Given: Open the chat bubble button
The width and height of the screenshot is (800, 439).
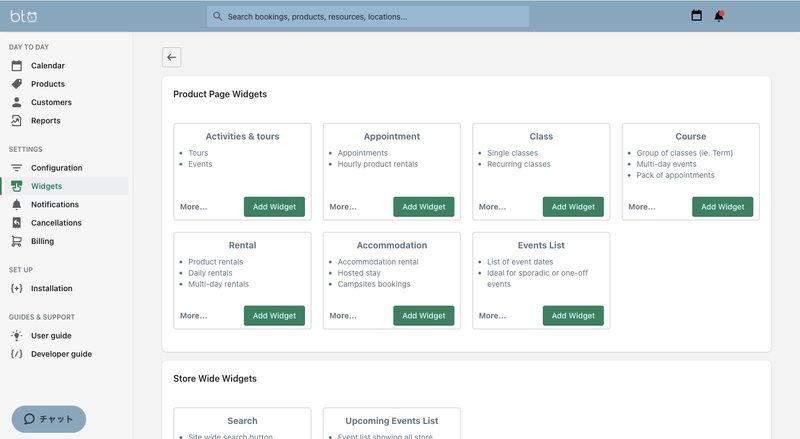Looking at the screenshot, I should (48, 419).
